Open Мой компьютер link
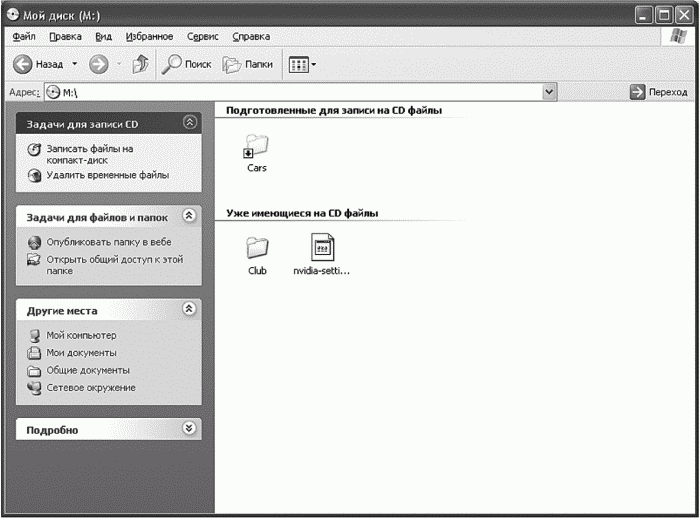The image size is (700, 518). click(81, 335)
